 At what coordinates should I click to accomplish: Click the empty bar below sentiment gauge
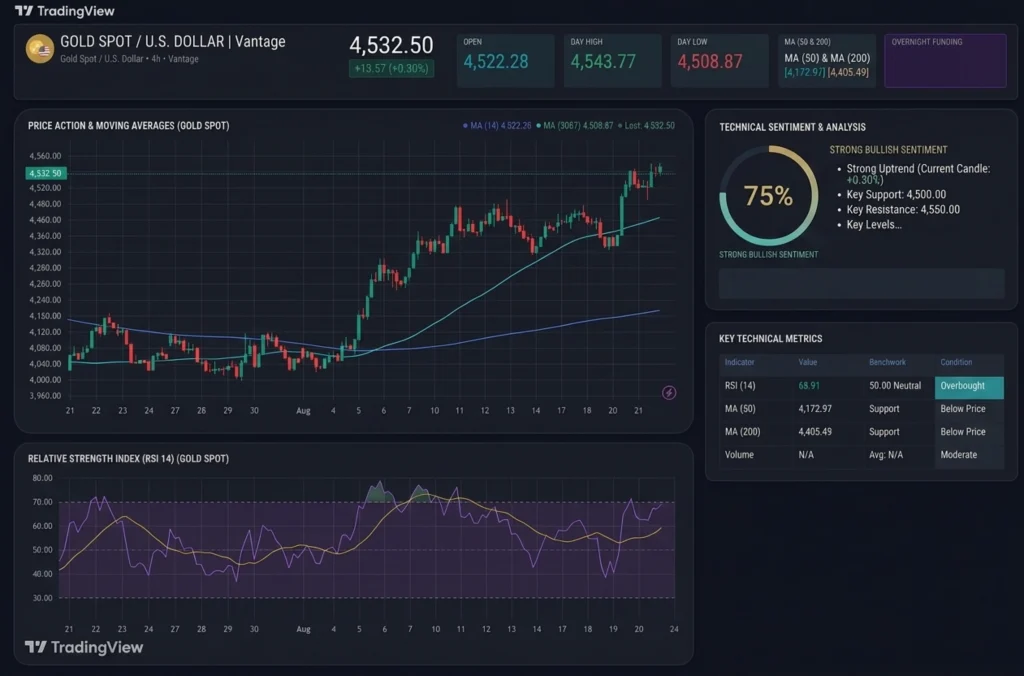861,284
